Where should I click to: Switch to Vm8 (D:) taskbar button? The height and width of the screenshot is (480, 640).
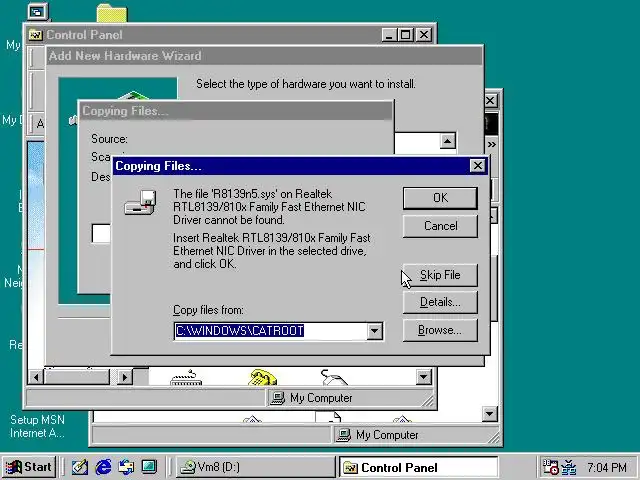256,467
